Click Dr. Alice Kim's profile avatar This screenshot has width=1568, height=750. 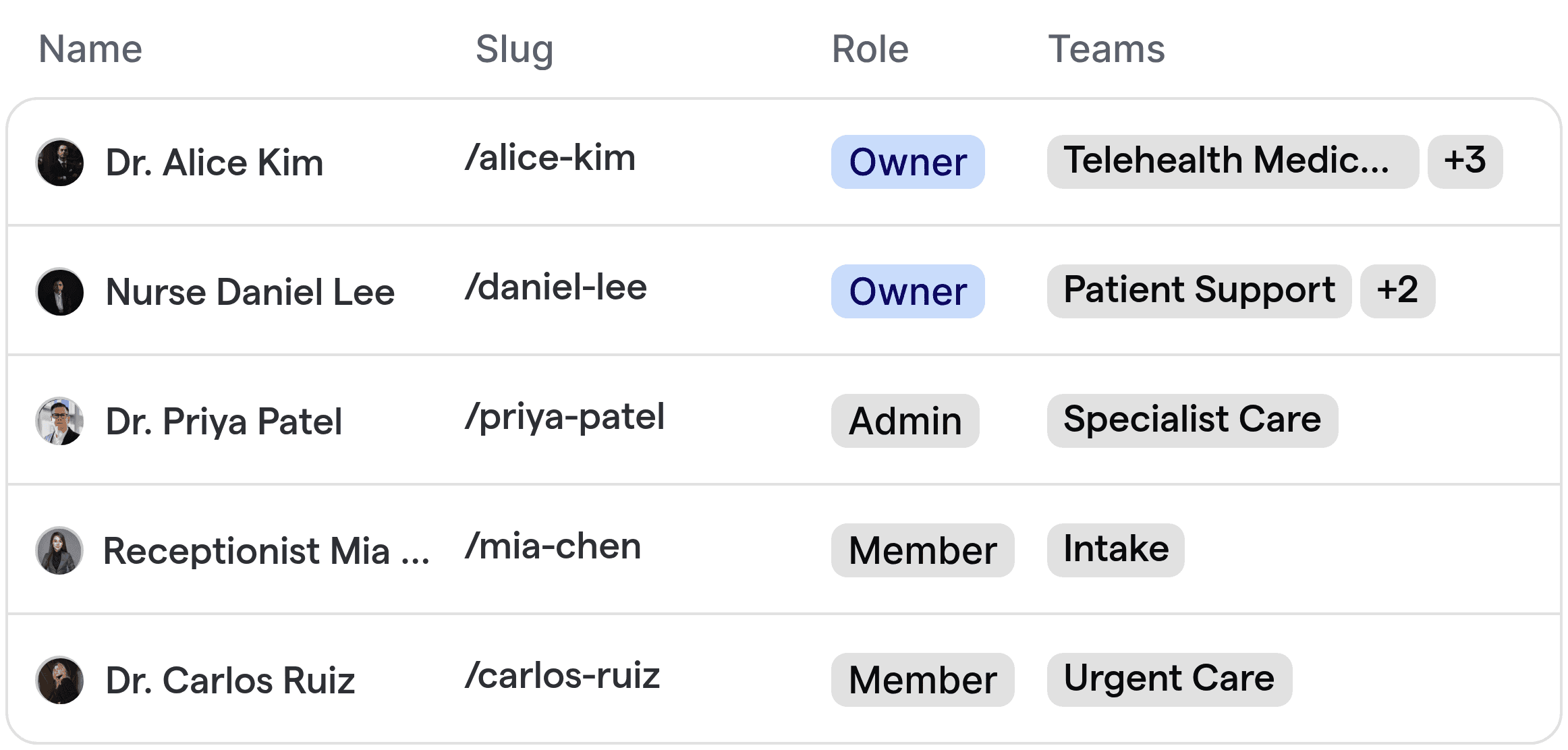(x=60, y=162)
